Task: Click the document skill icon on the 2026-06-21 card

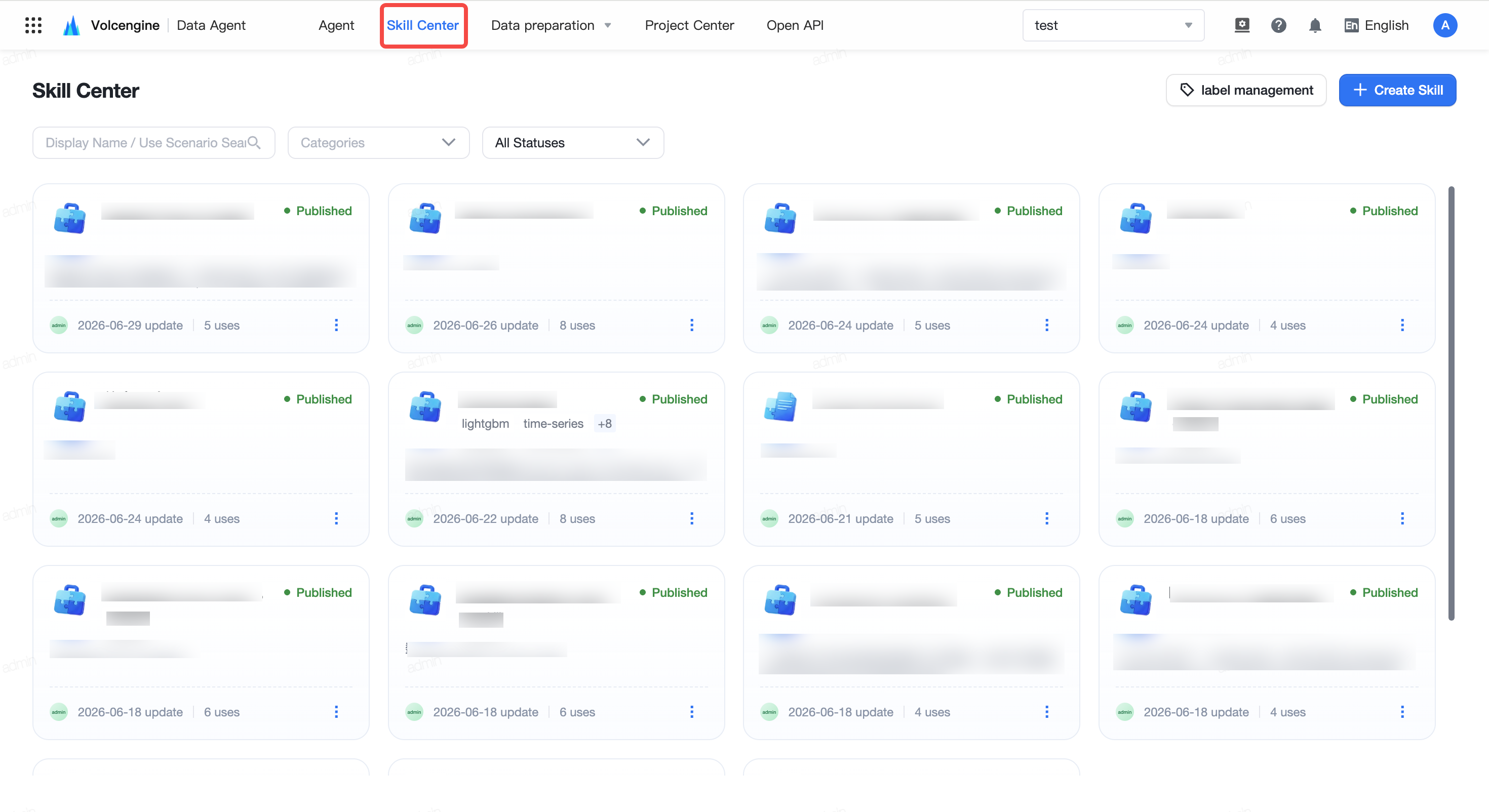Action: click(x=780, y=407)
